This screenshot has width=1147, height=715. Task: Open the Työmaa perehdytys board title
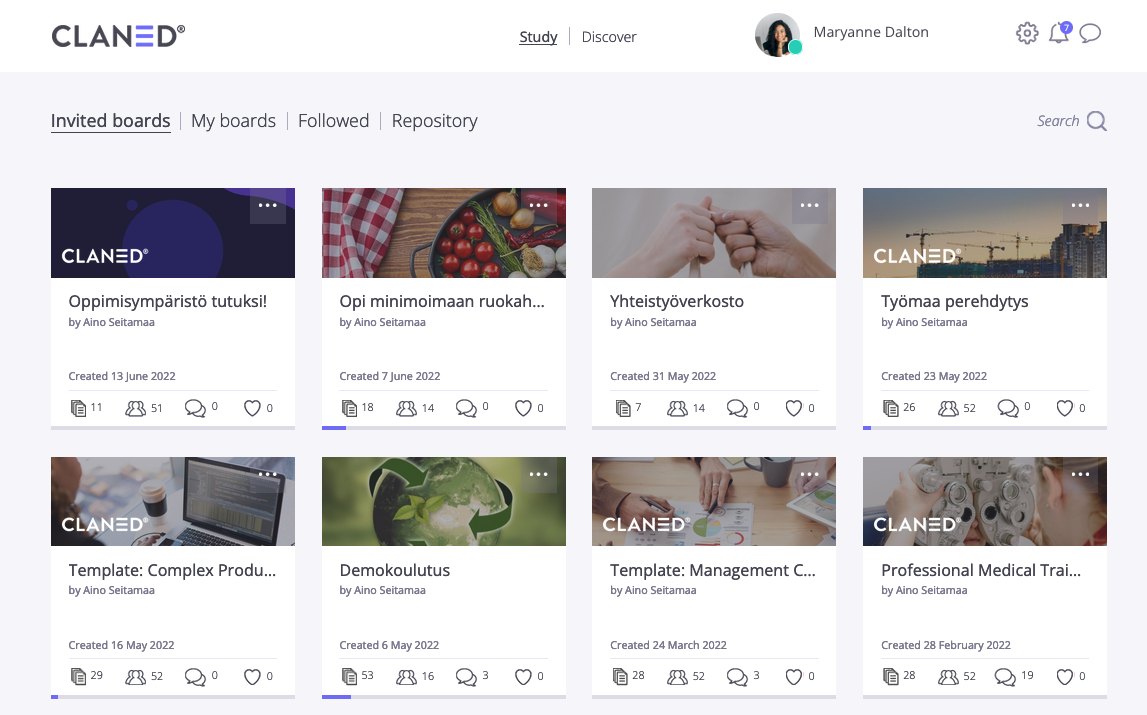point(955,302)
